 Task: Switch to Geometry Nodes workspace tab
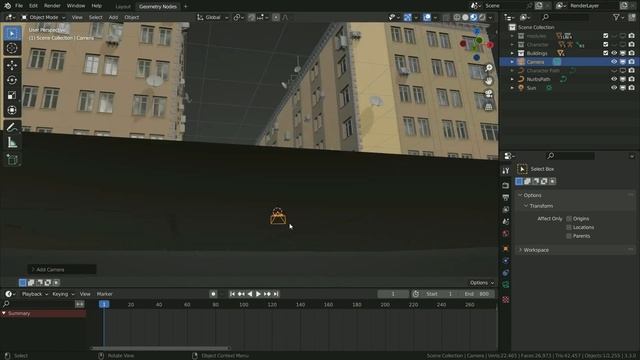click(158, 6)
